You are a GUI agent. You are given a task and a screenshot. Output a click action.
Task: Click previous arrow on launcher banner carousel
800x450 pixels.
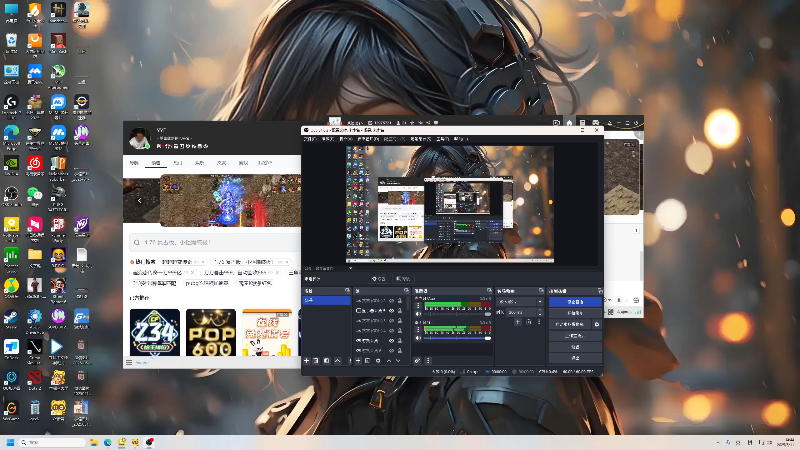click(139, 201)
